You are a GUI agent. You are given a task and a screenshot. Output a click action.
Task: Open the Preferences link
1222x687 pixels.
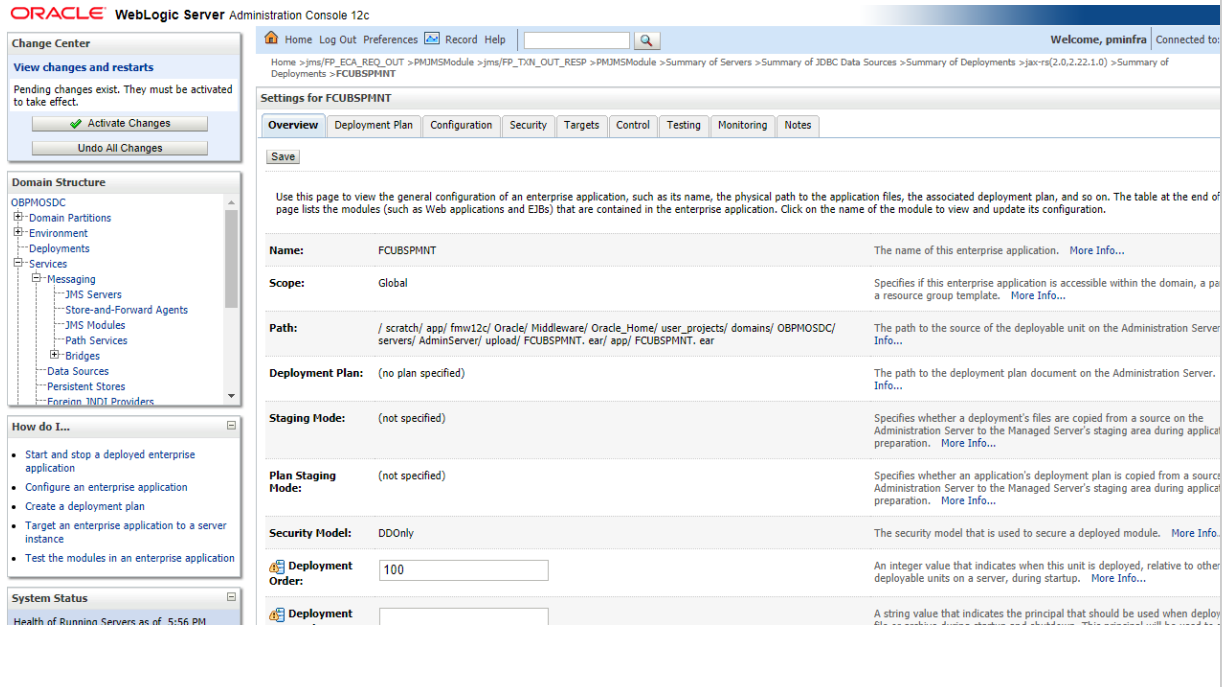click(390, 40)
